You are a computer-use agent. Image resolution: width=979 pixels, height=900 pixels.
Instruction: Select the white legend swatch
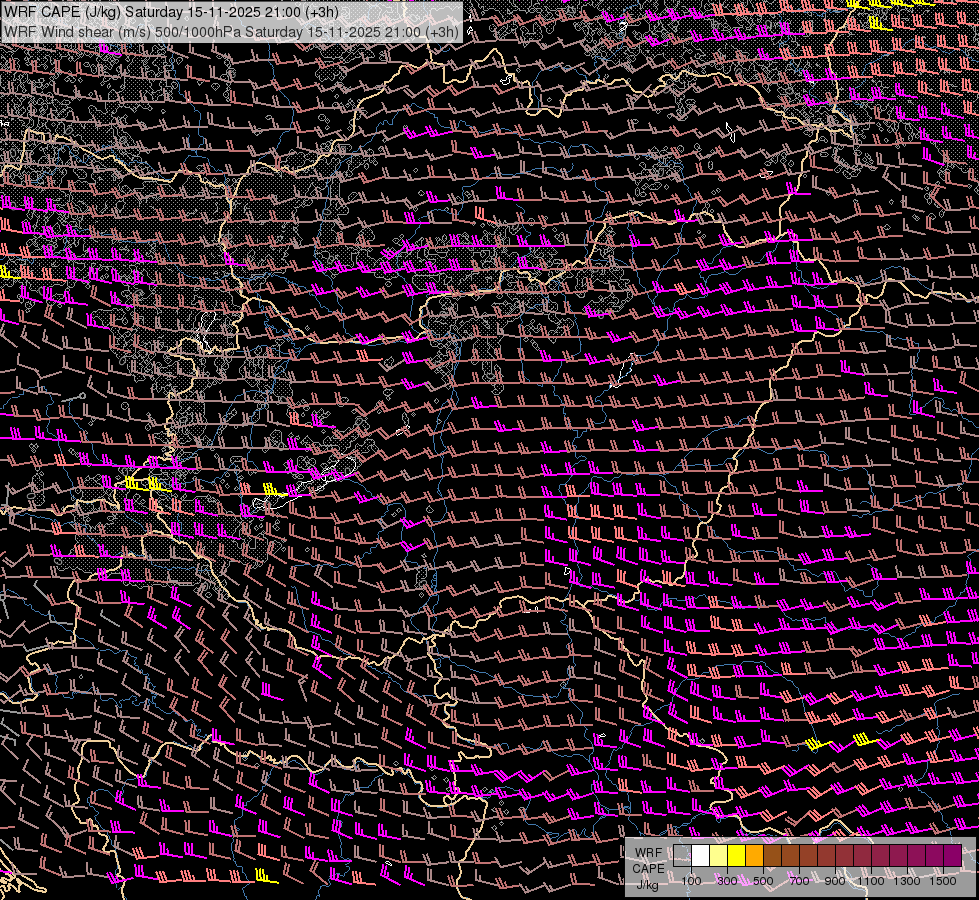(x=701, y=856)
